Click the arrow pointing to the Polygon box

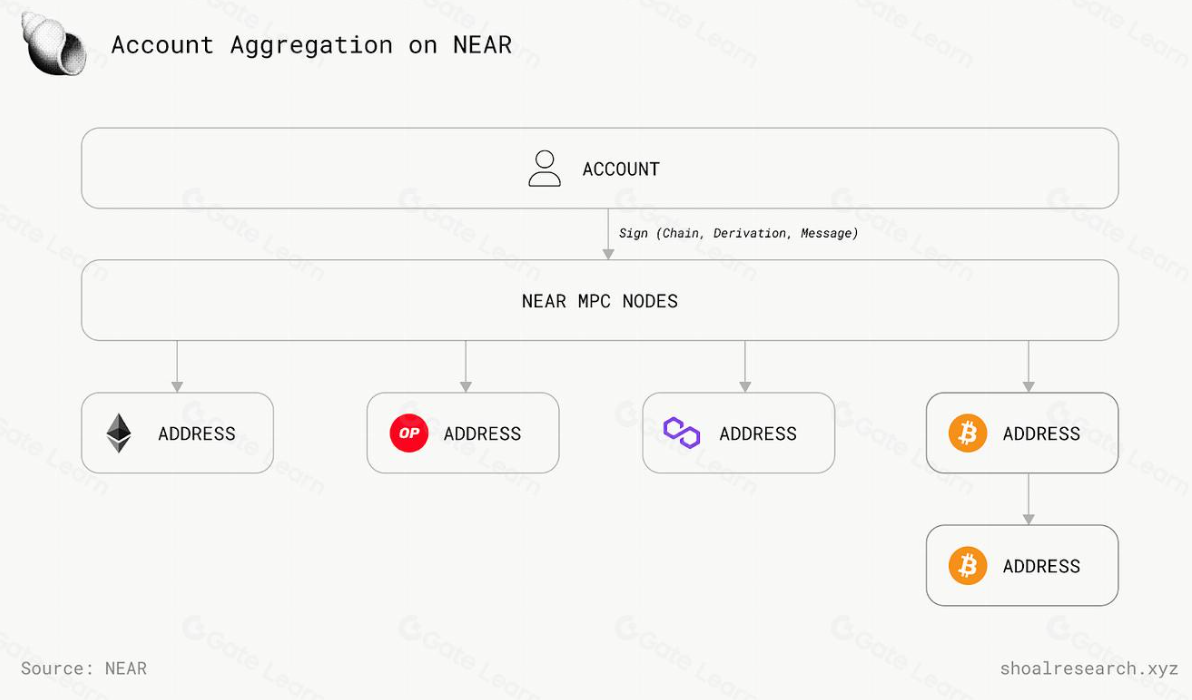tap(745, 366)
